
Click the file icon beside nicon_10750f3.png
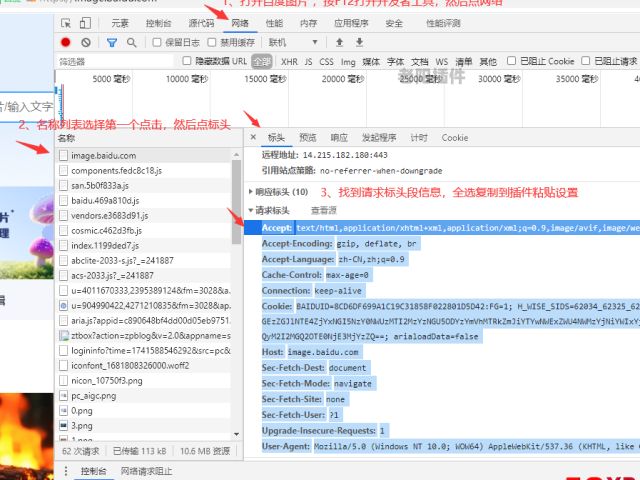(x=63, y=381)
